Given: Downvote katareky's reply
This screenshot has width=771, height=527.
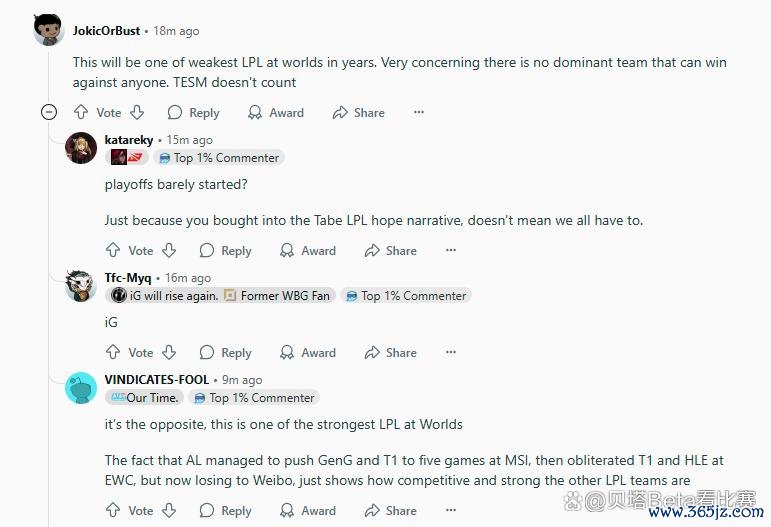Looking at the screenshot, I should [170, 250].
